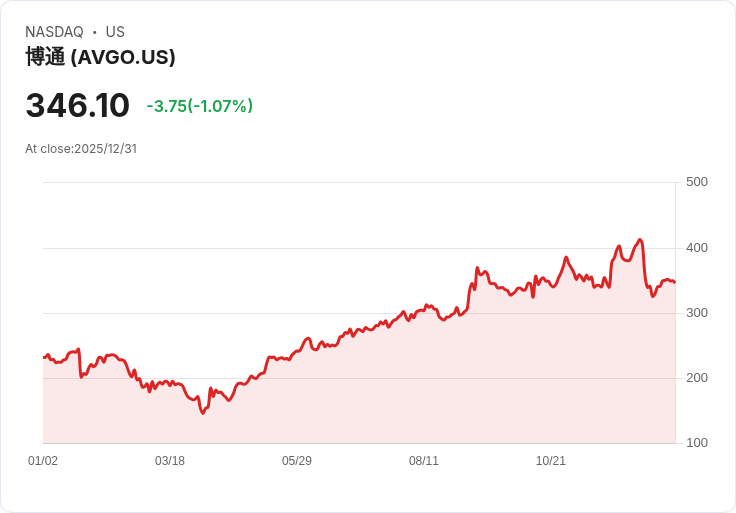This screenshot has width=736, height=513.
Task: Select the 03/18 date marker
Action: tap(170, 461)
